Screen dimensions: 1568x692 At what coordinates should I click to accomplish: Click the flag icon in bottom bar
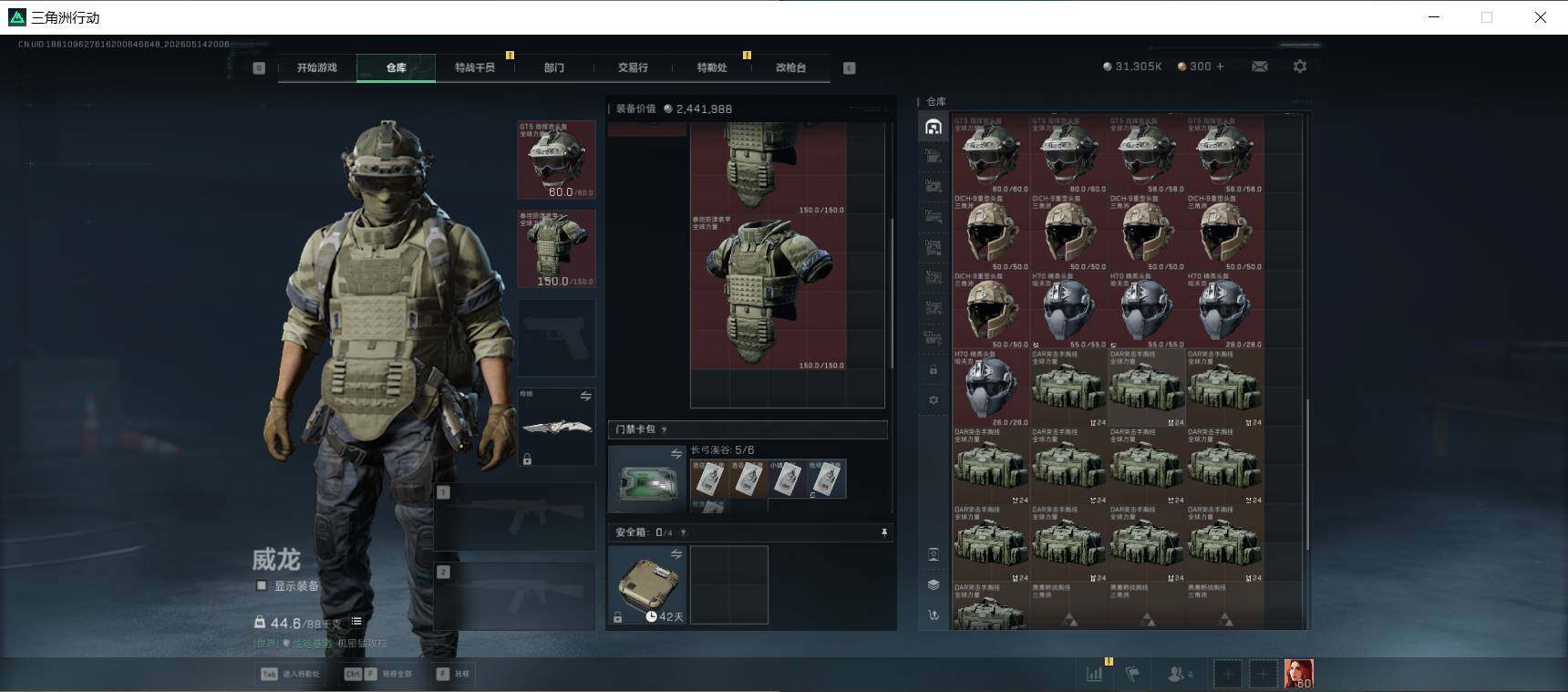point(1133,674)
